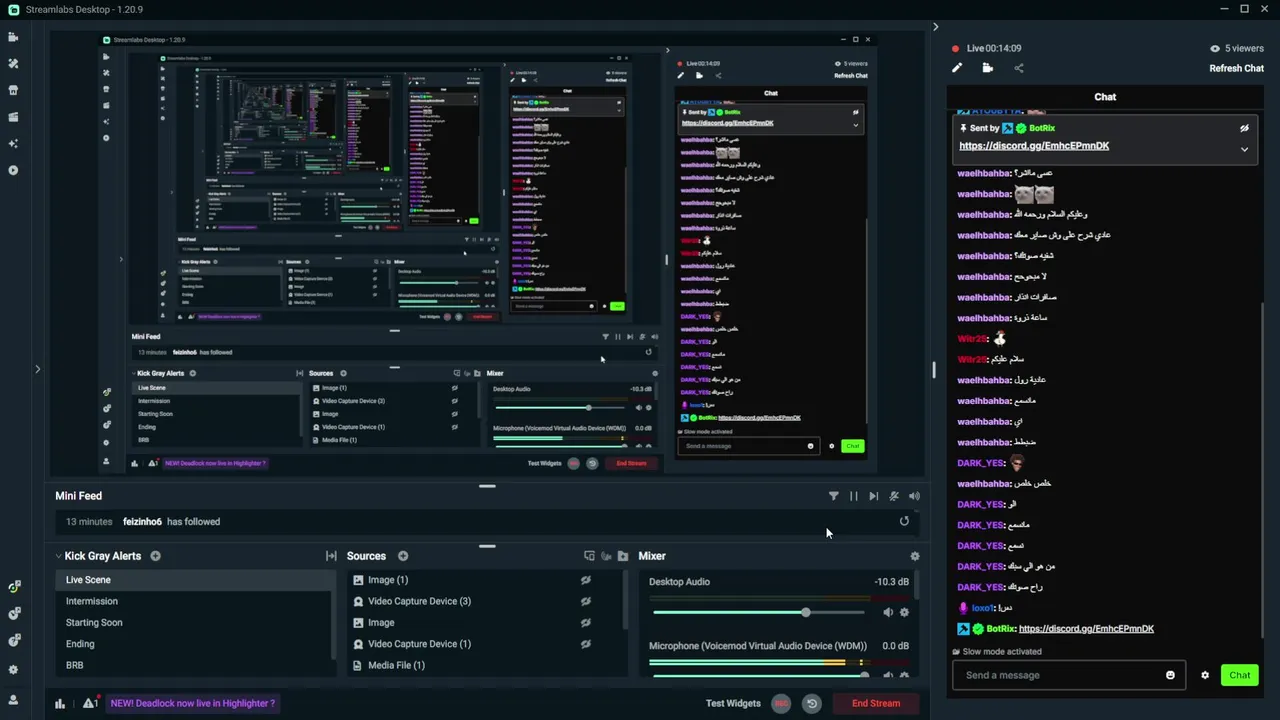Open notifications alert icon in footer

pyautogui.click(x=90, y=703)
